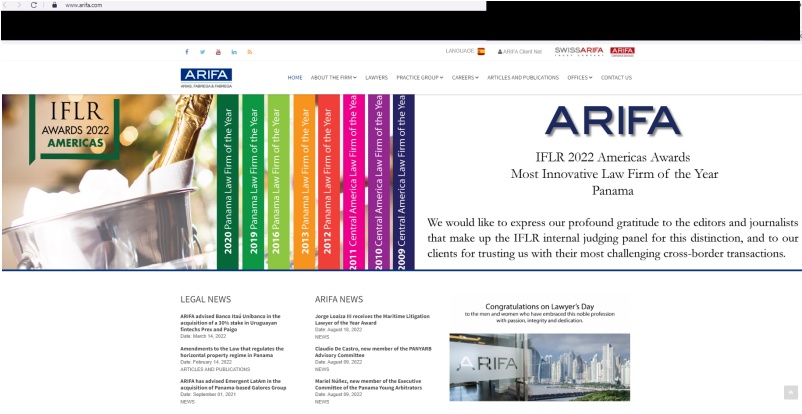Go to the Lawyers menu item
This screenshot has height=414, width=802.
pyautogui.click(x=376, y=77)
